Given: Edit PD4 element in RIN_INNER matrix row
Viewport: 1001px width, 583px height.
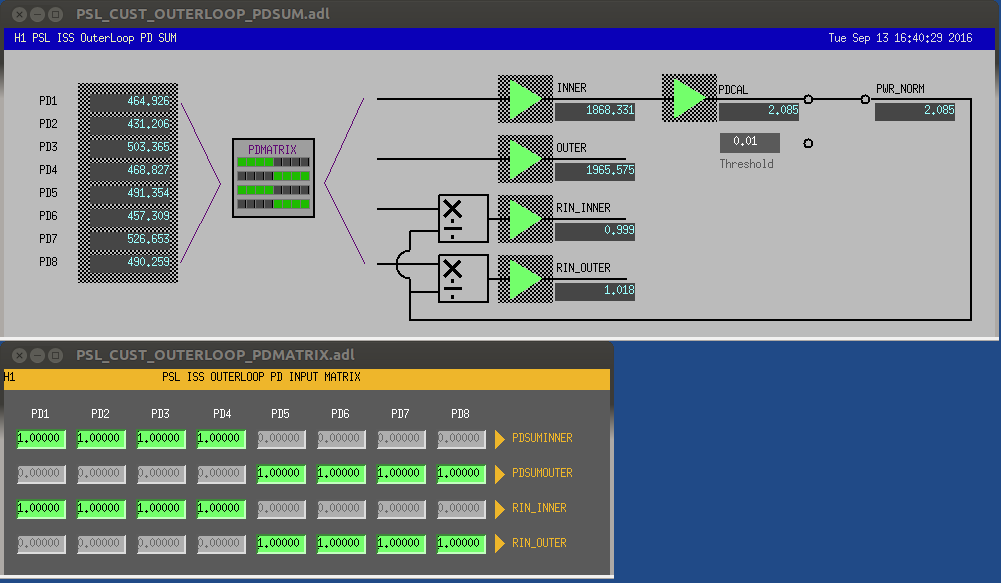Looking at the screenshot, I should pos(221,509).
